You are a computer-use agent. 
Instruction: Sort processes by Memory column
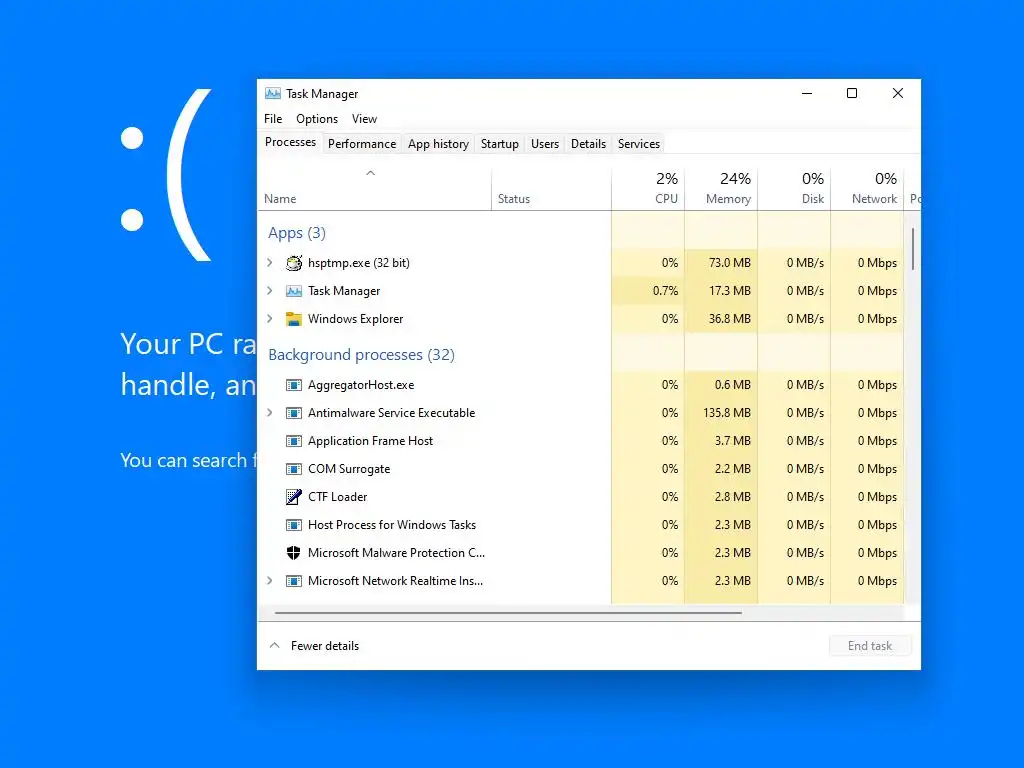721,189
